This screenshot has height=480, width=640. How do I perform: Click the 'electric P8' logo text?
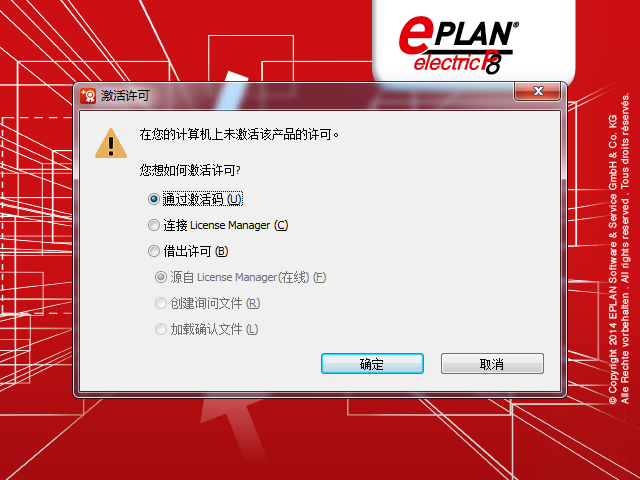[x=458, y=63]
